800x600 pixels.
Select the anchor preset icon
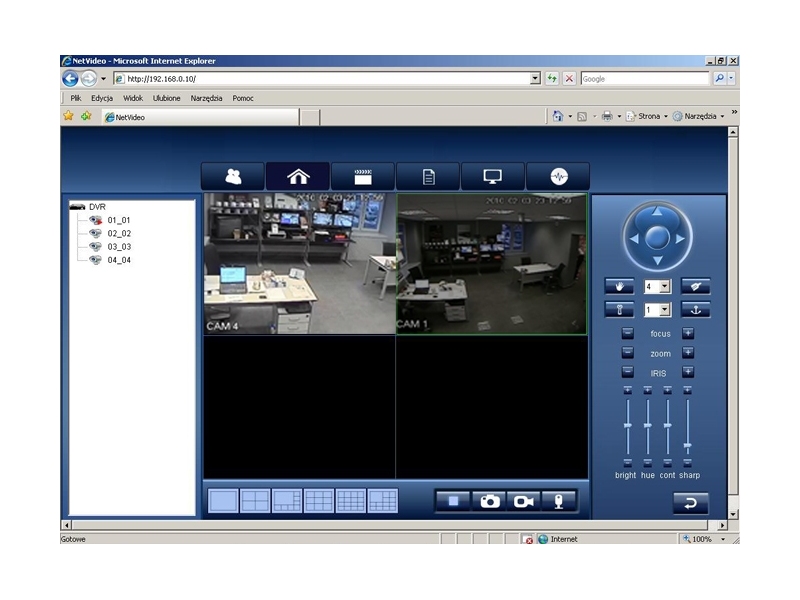pos(697,310)
